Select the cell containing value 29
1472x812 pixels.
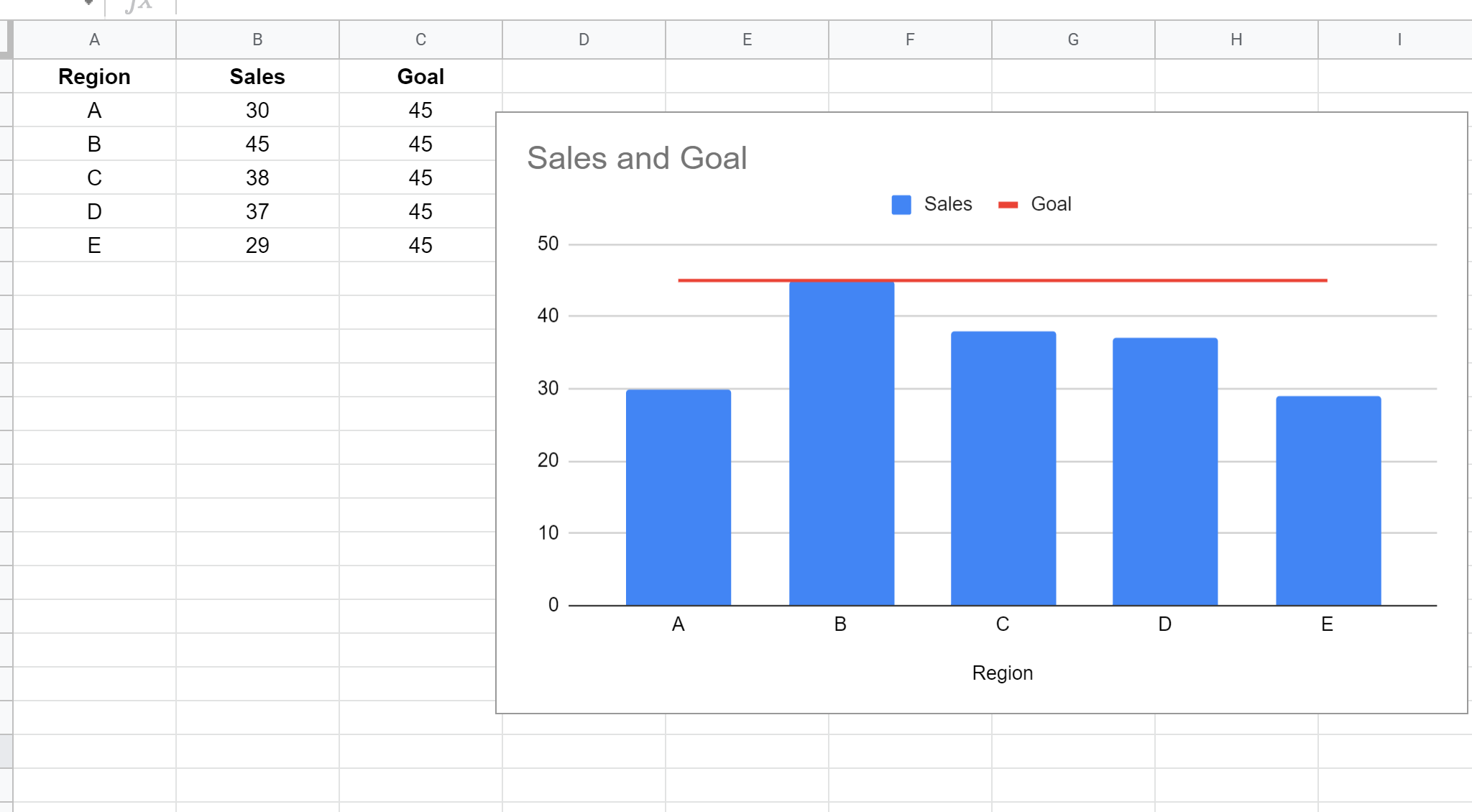pyautogui.click(x=257, y=245)
